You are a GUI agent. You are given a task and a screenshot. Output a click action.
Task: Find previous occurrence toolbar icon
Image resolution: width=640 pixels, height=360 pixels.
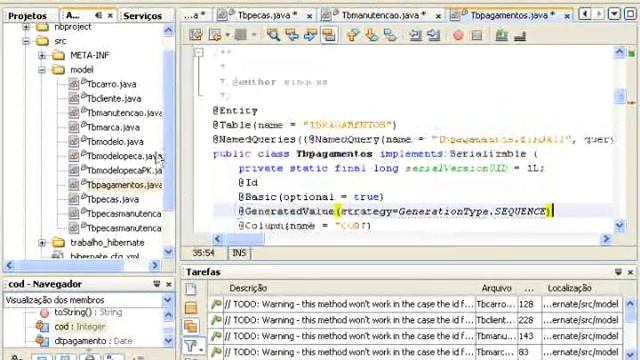[292, 35]
